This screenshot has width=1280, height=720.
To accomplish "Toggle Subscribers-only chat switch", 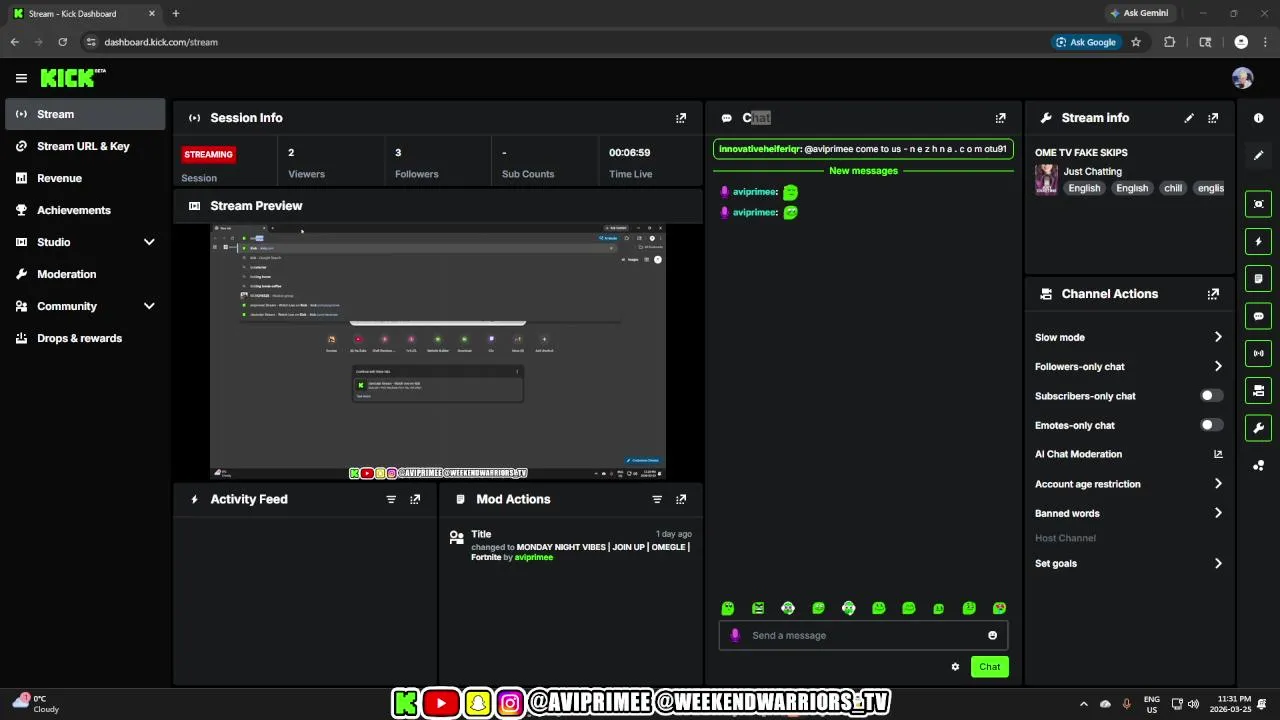I will pos(1211,396).
